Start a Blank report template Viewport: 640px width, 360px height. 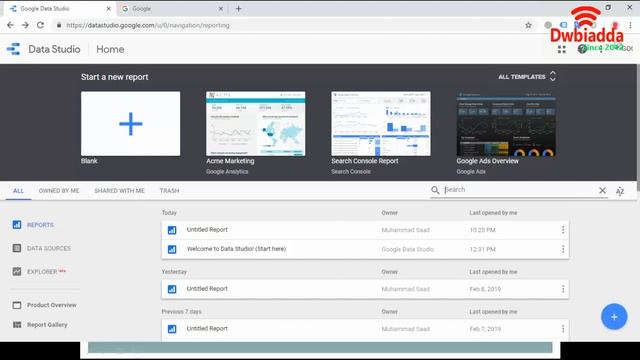tap(130, 124)
